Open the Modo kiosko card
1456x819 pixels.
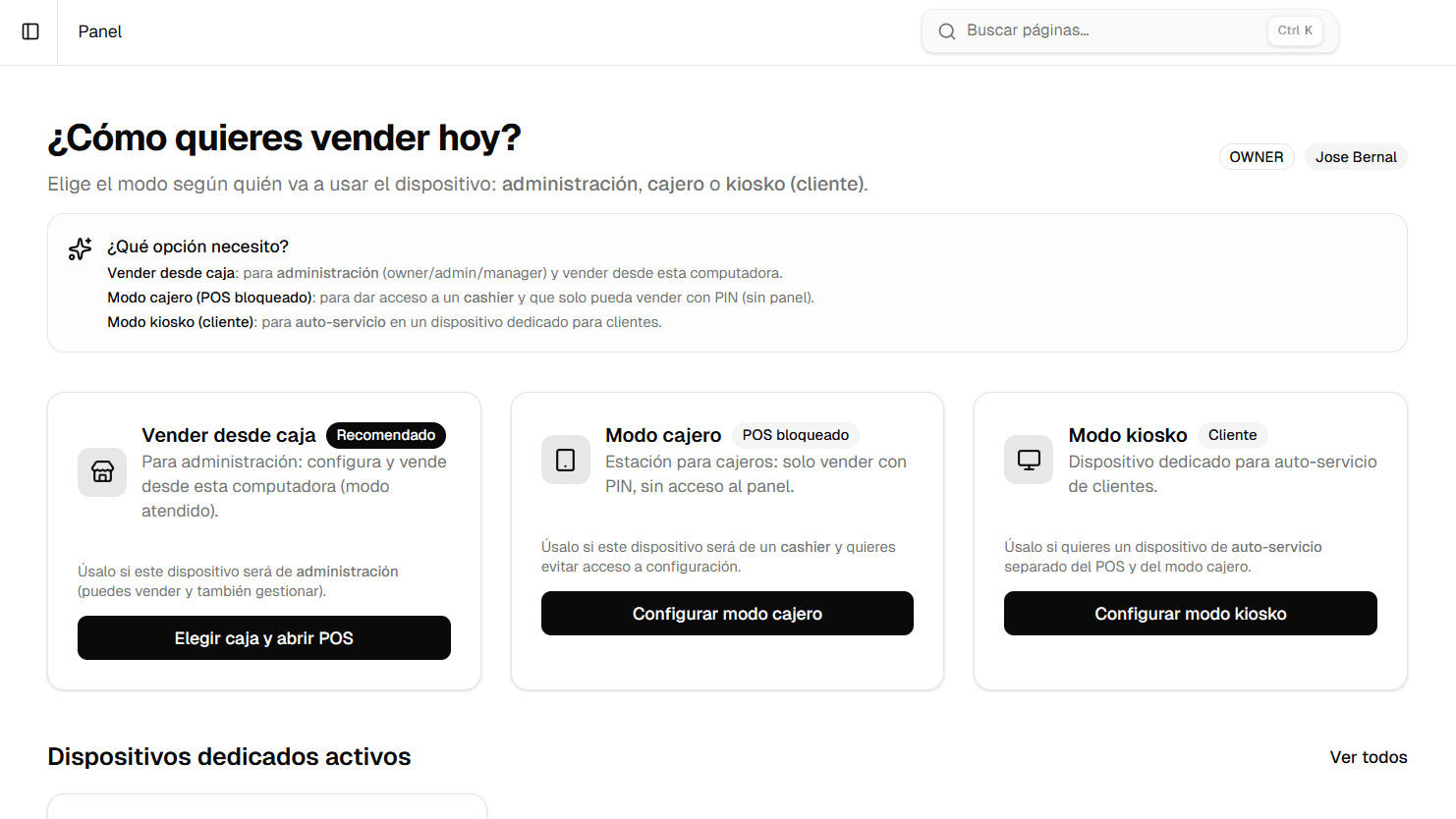click(1190, 613)
